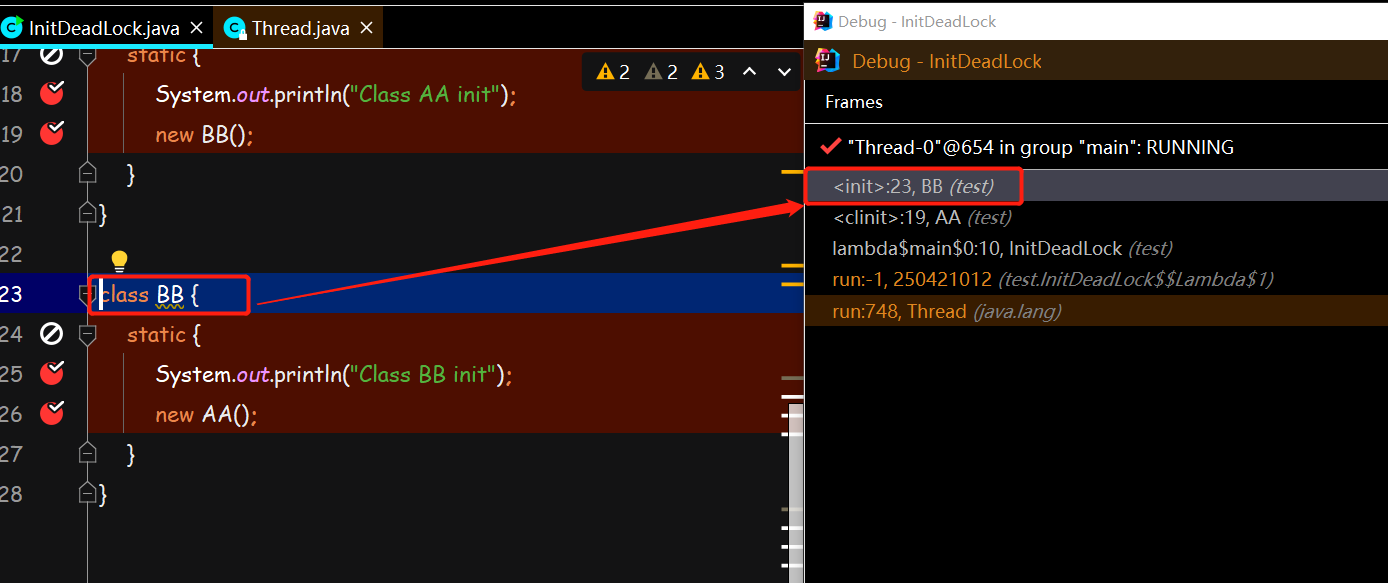The height and width of the screenshot is (583, 1388).
Task: Collapse the static block at line 17
Action: [x=87, y=56]
